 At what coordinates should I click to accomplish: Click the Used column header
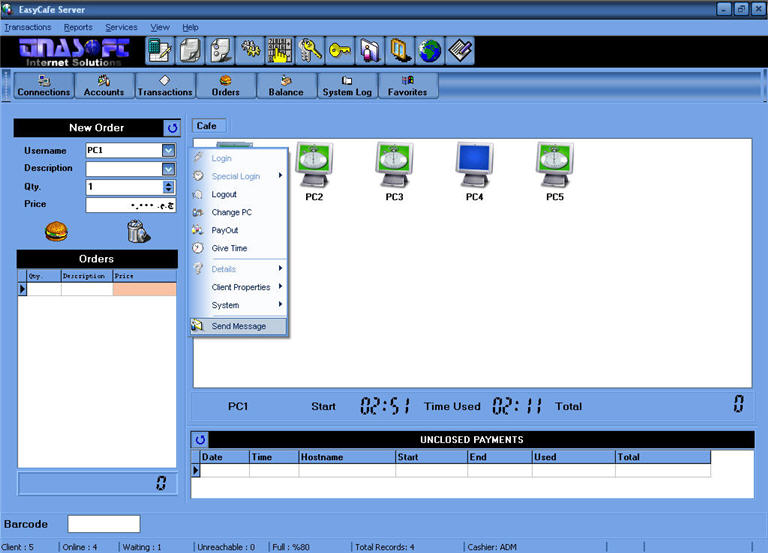click(x=574, y=457)
